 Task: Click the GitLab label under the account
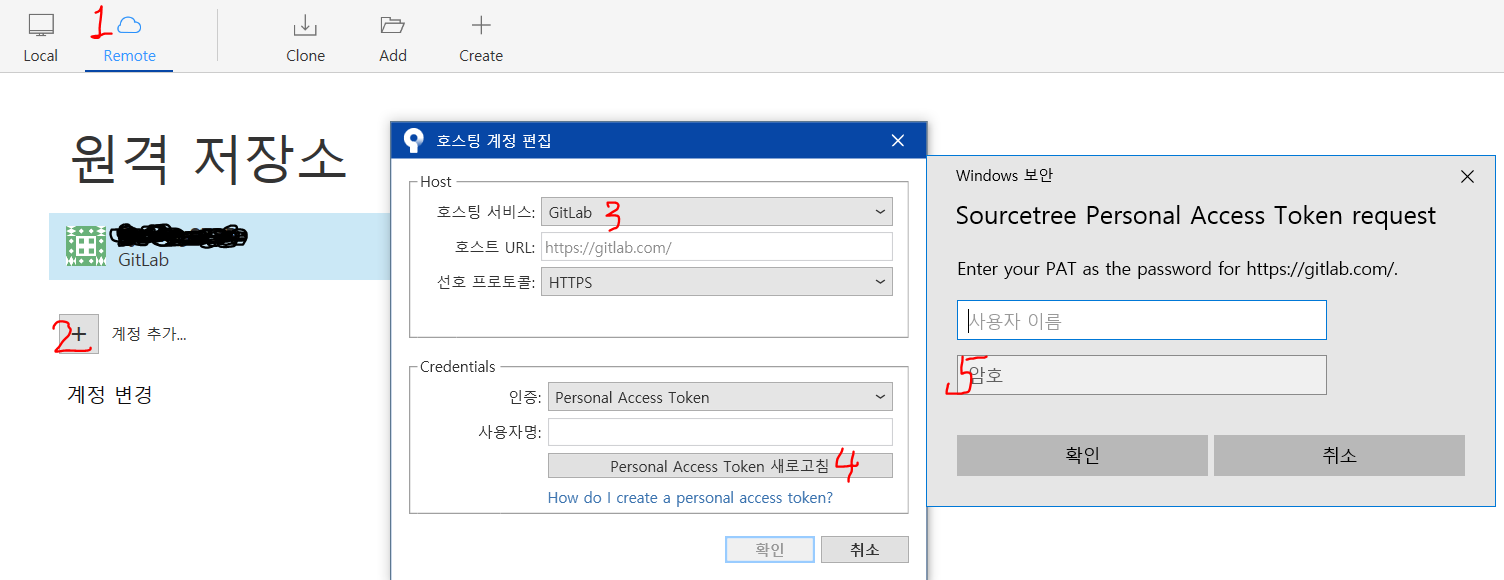click(143, 260)
